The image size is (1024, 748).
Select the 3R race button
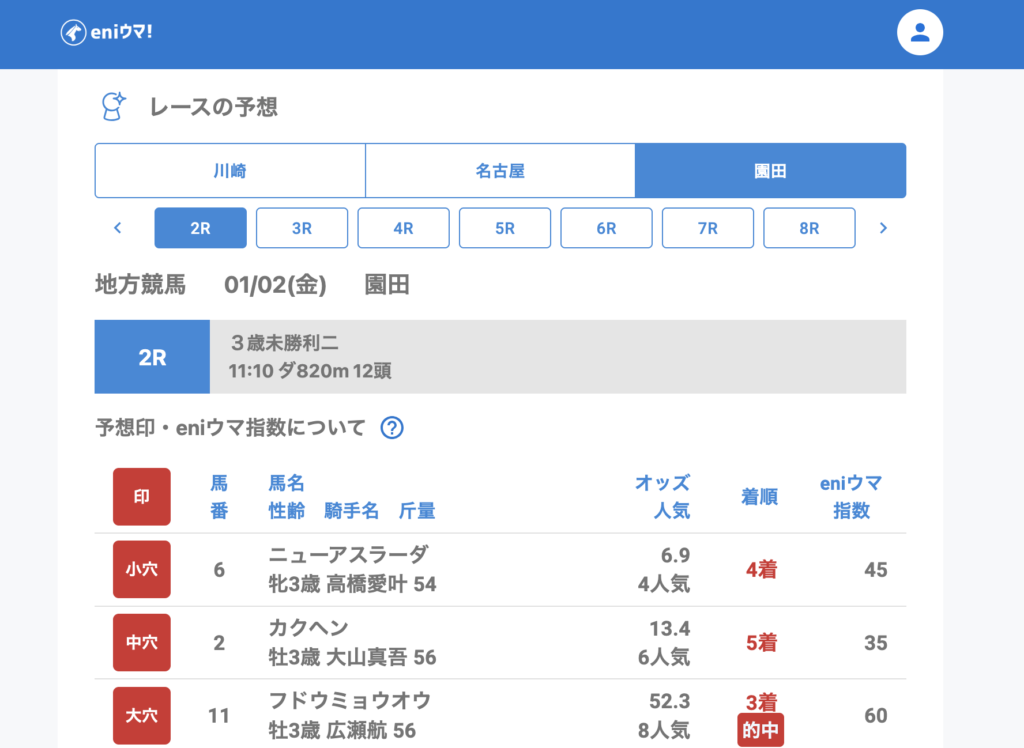pyautogui.click(x=302, y=228)
